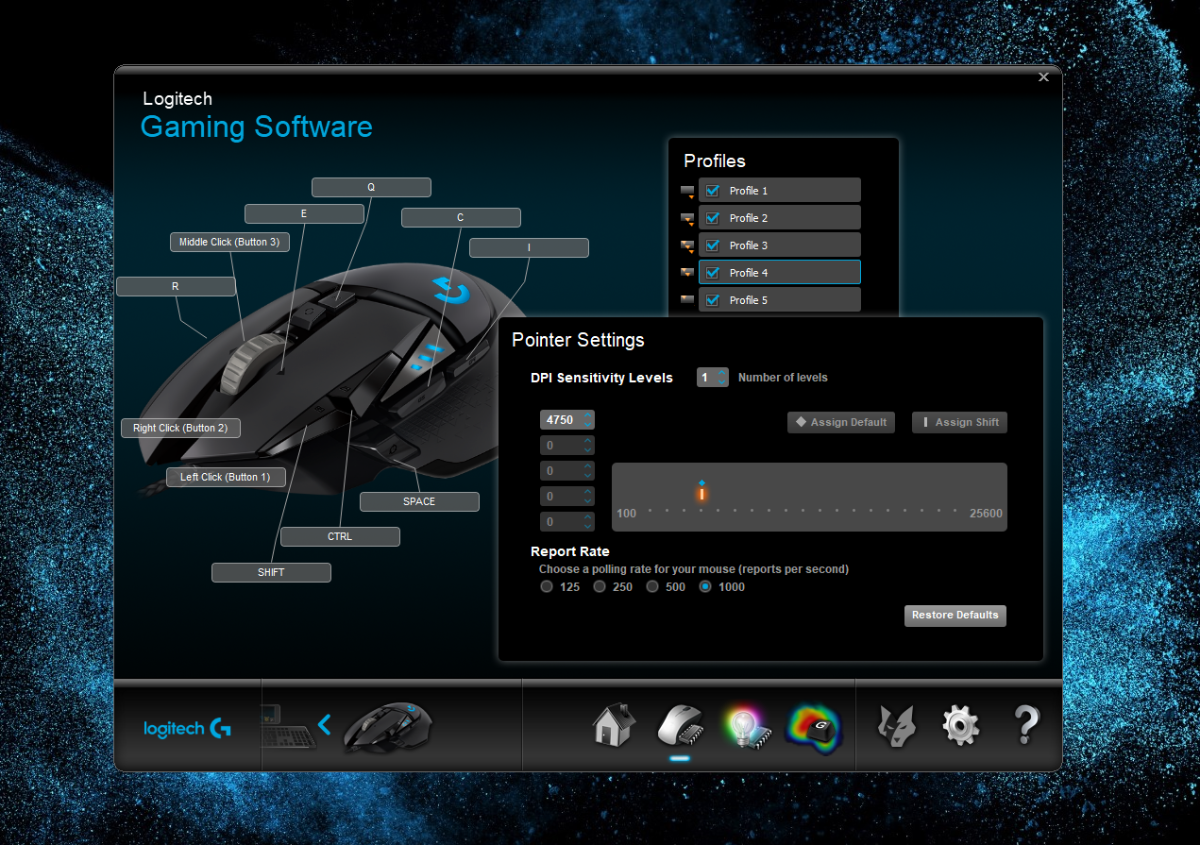The width and height of the screenshot is (1200, 845).
Task: Select the Profile 2 row
Action: pos(780,217)
